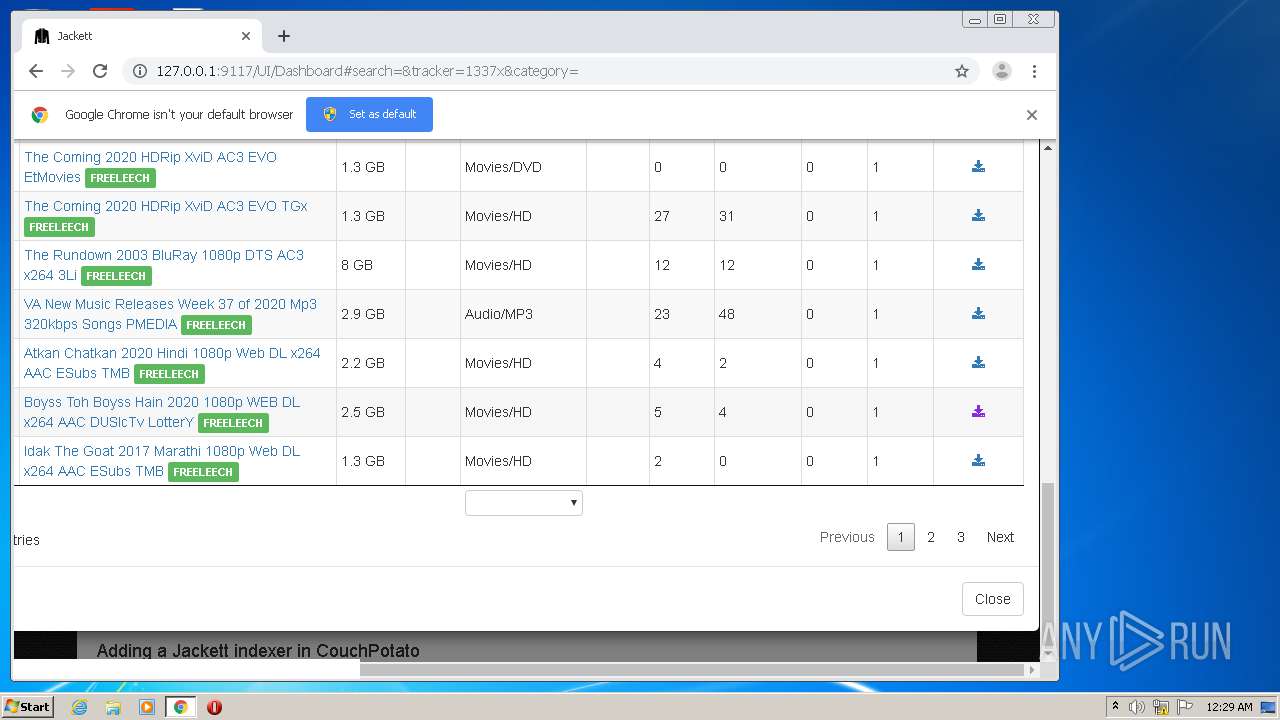Image resolution: width=1280 pixels, height=720 pixels.
Task: Bookmark this page with star icon
Action: pos(962,71)
